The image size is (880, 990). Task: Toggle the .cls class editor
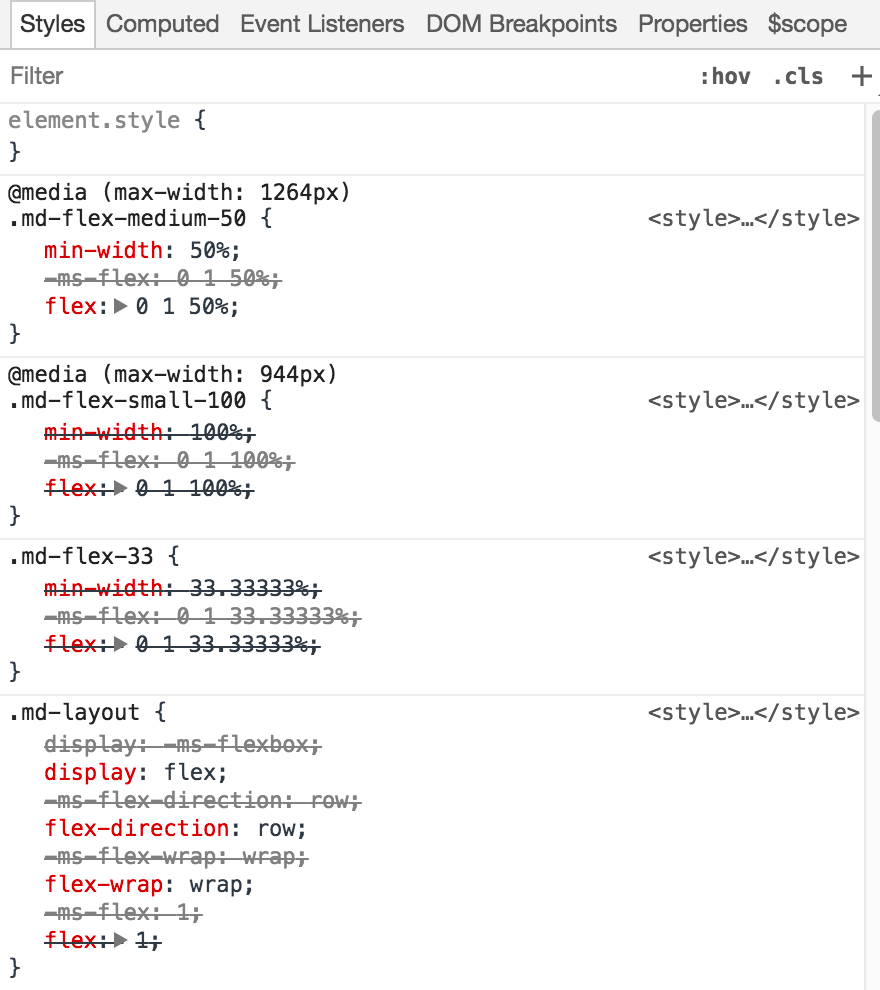click(x=799, y=76)
